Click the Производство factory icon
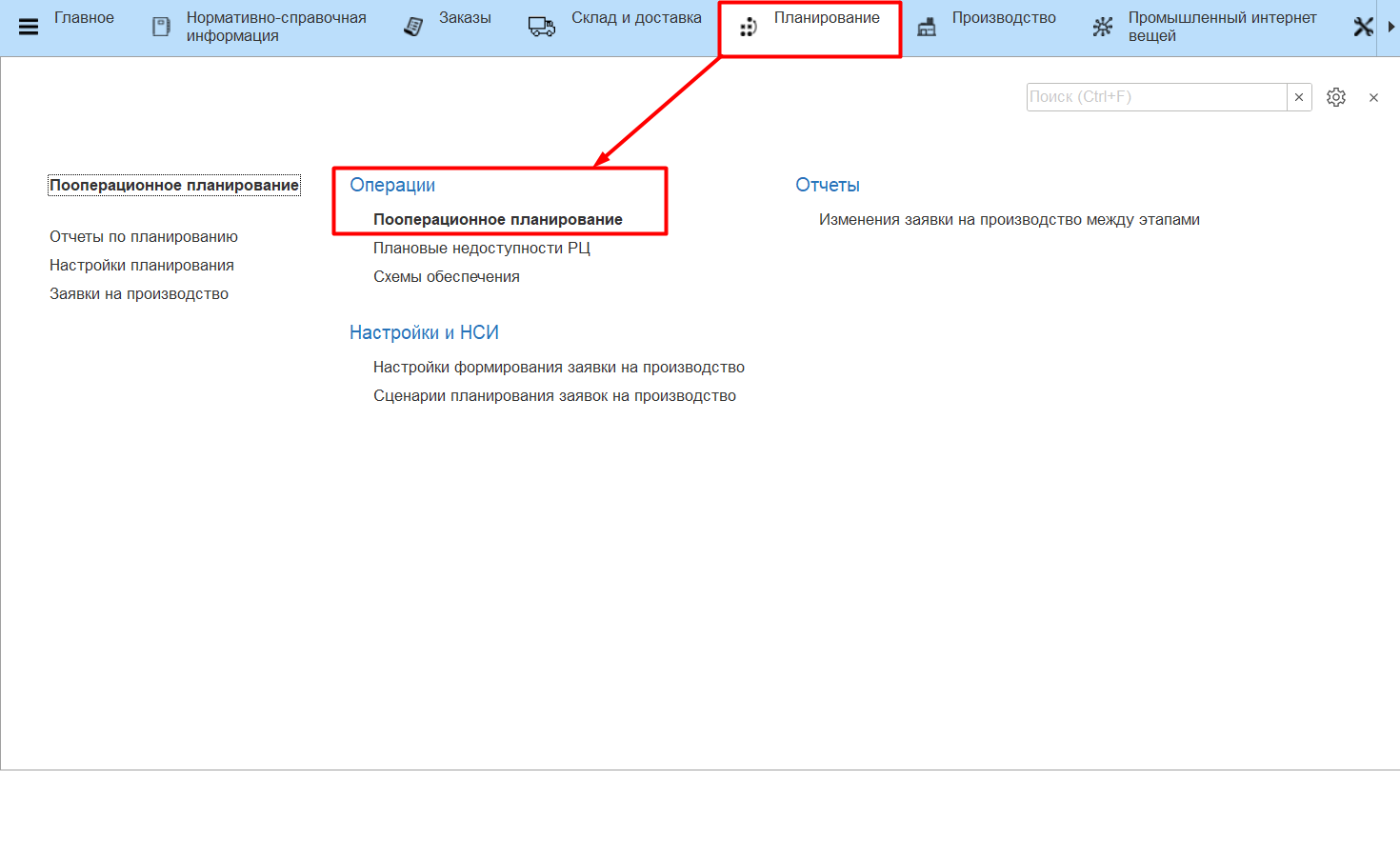 [x=927, y=28]
